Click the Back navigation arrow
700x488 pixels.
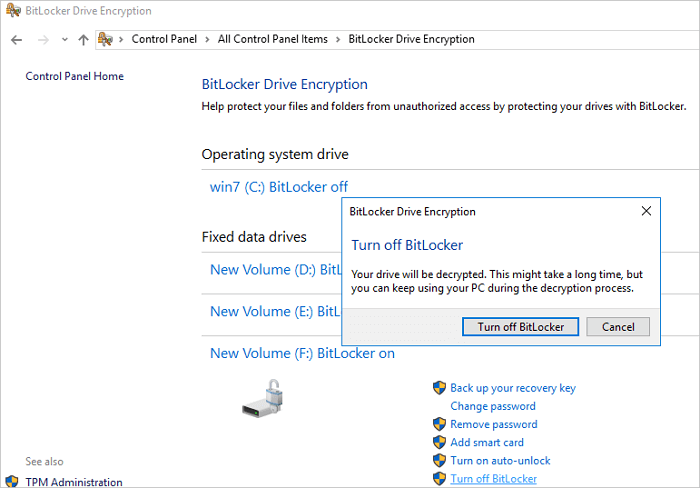pos(17,39)
